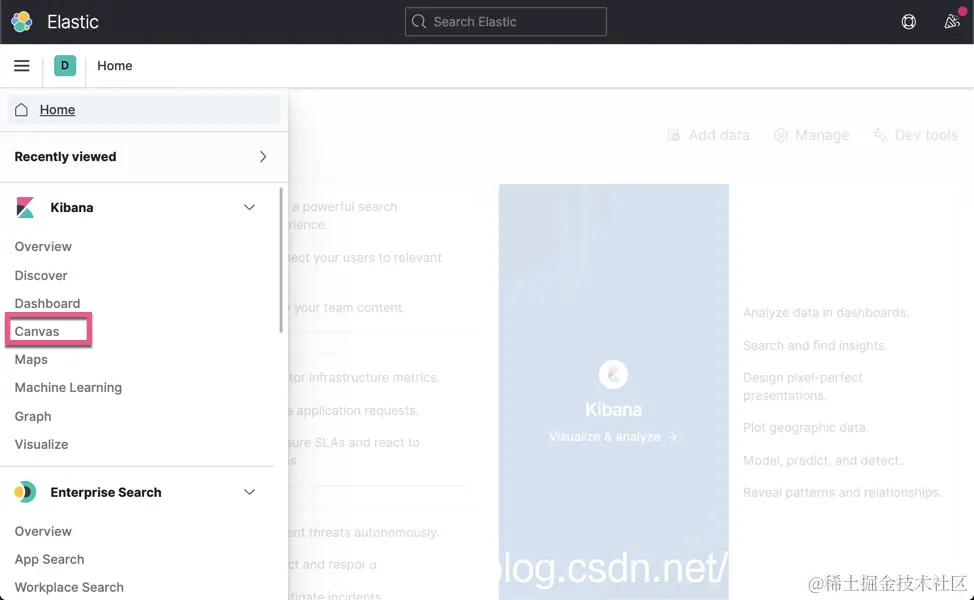Click the Manage gear icon
Image resolution: width=974 pixels, height=600 pixels.
click(x=780, y=135)
